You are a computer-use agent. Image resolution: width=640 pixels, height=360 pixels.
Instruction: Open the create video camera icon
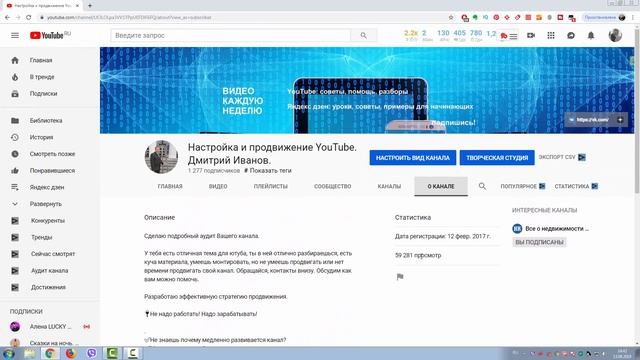point(531,36)
